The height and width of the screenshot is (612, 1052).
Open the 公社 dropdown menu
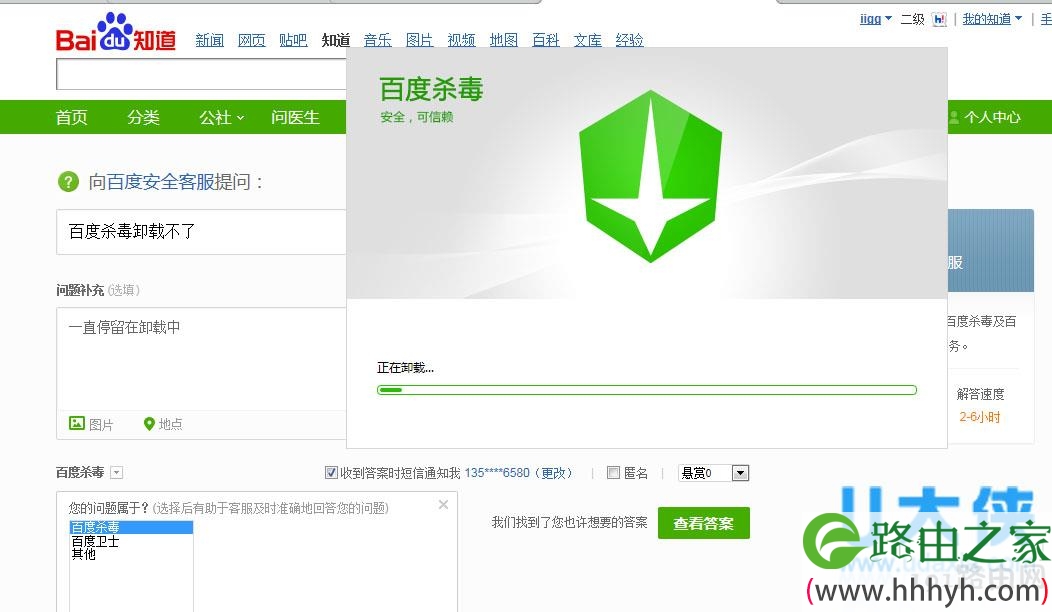pos(220,117)
